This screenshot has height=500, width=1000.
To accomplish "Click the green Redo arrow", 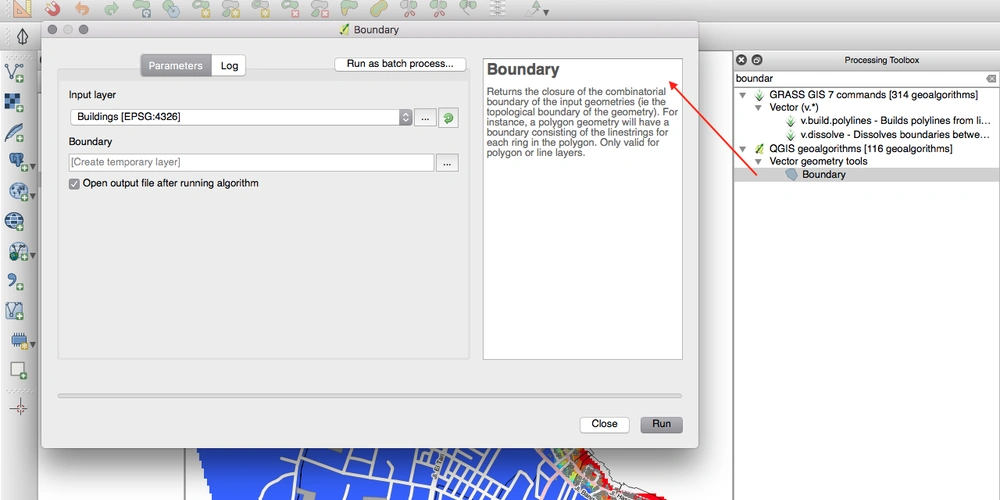I will coord(112,8).
